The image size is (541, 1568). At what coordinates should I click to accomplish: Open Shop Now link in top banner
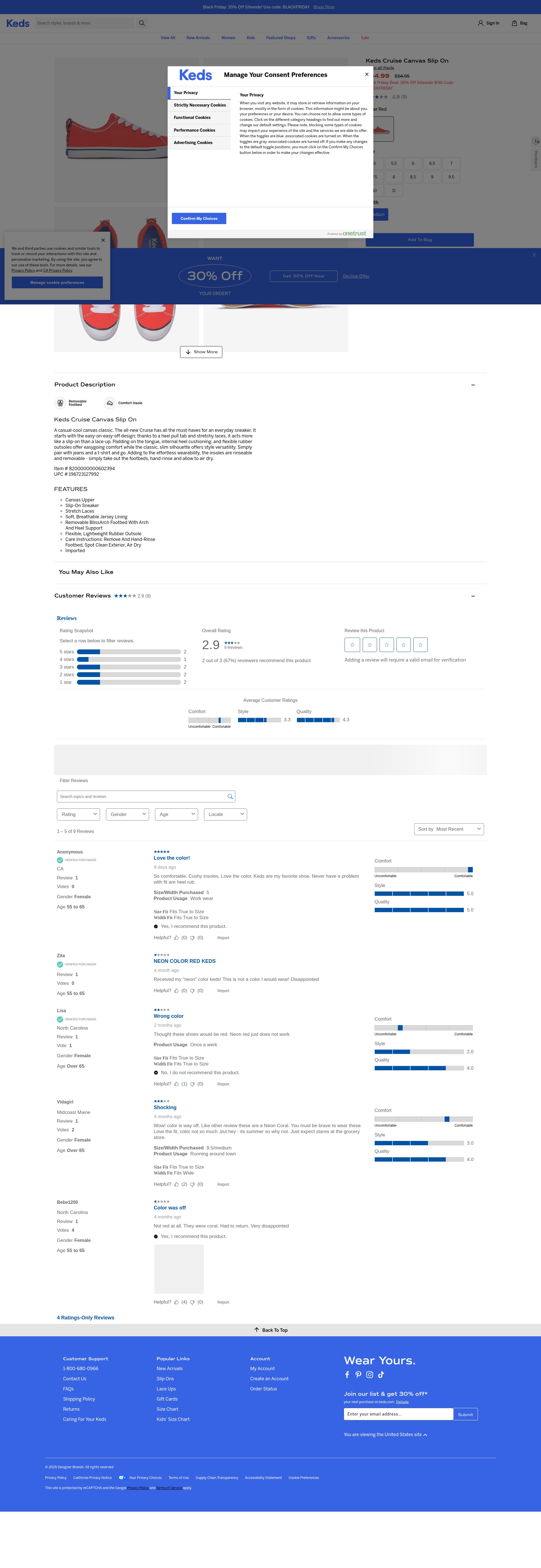click(x=324, y=7)
